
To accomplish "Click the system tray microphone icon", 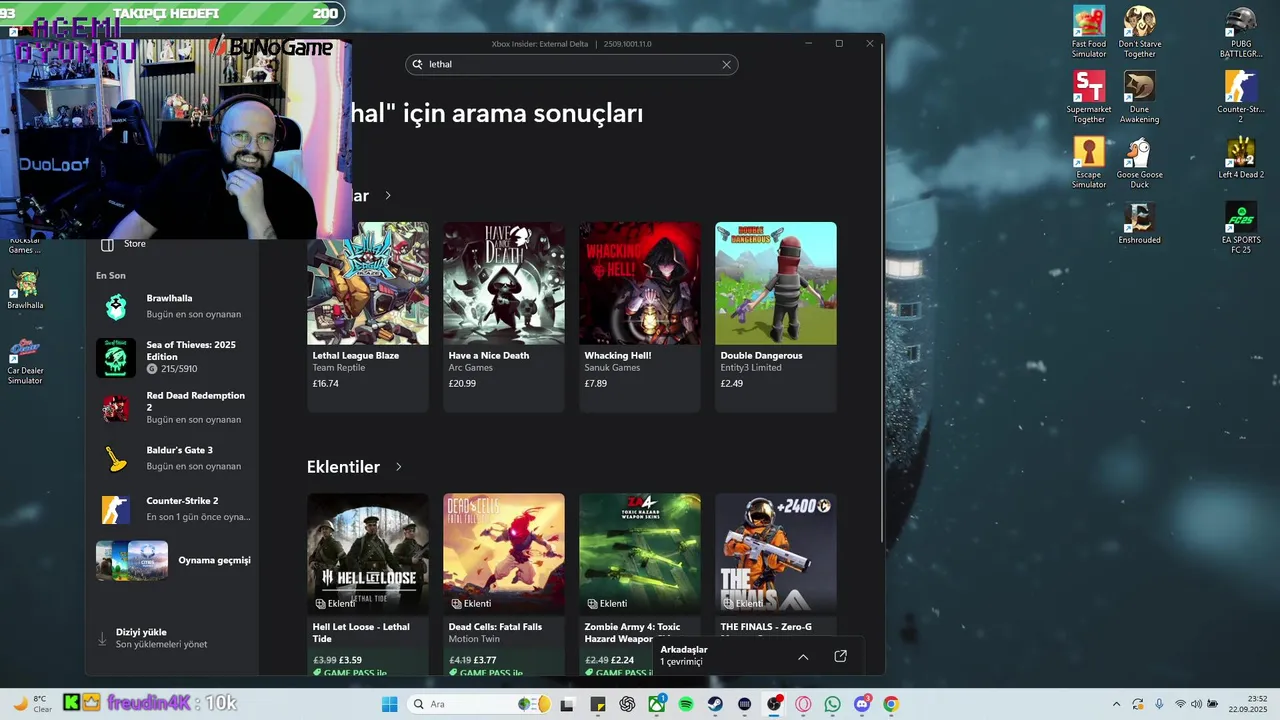I will (1159, 704).
